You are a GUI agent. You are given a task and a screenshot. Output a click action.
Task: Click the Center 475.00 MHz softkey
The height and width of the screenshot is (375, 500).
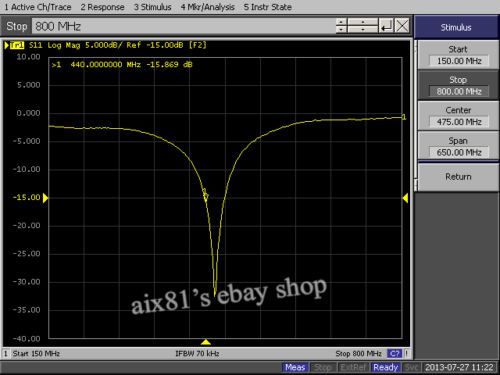[458, 116]
